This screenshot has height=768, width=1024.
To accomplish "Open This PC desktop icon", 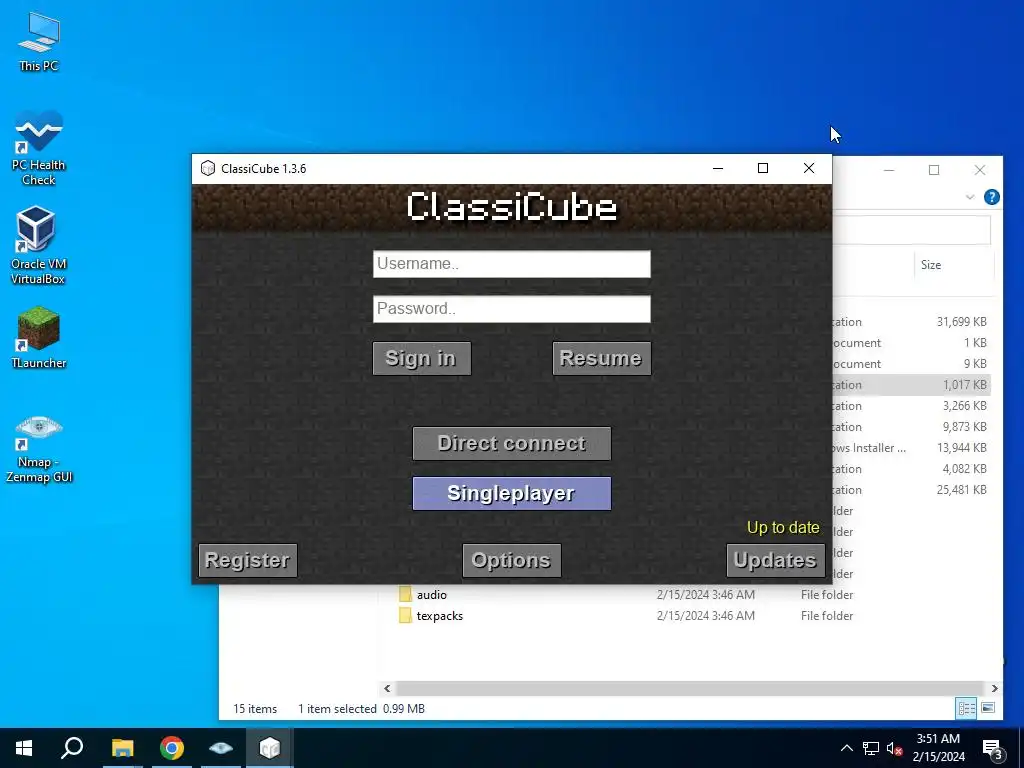I will pyautogui.click(x=39, y=41).
